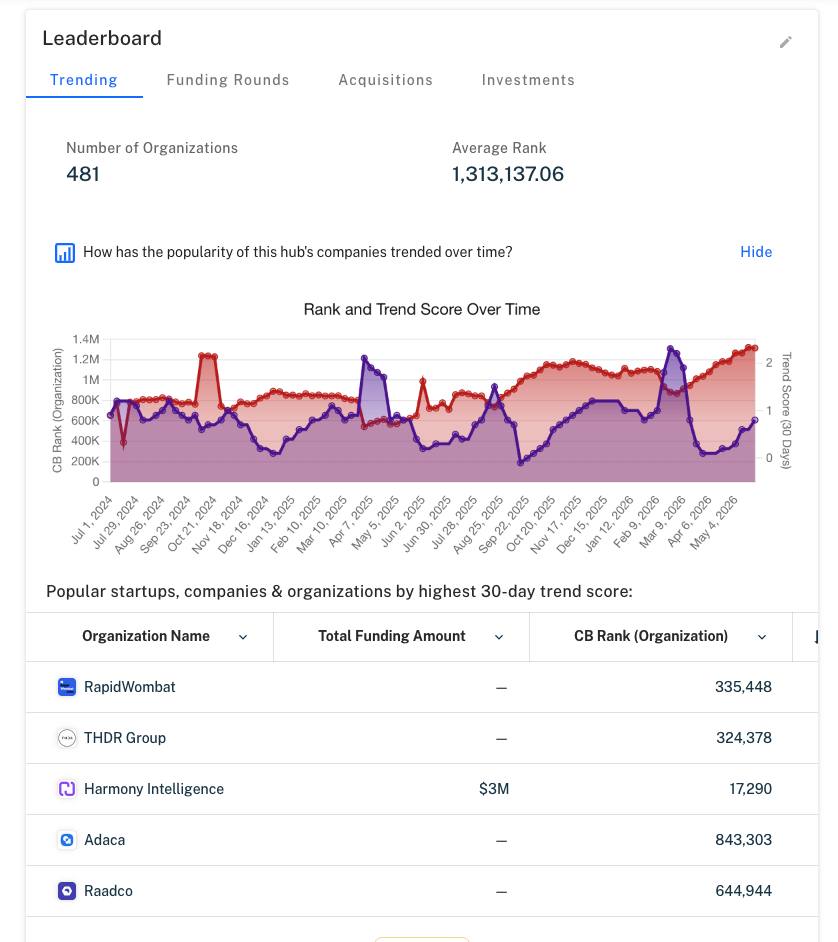Click the Number of Organizations value 481

point(83,174)
